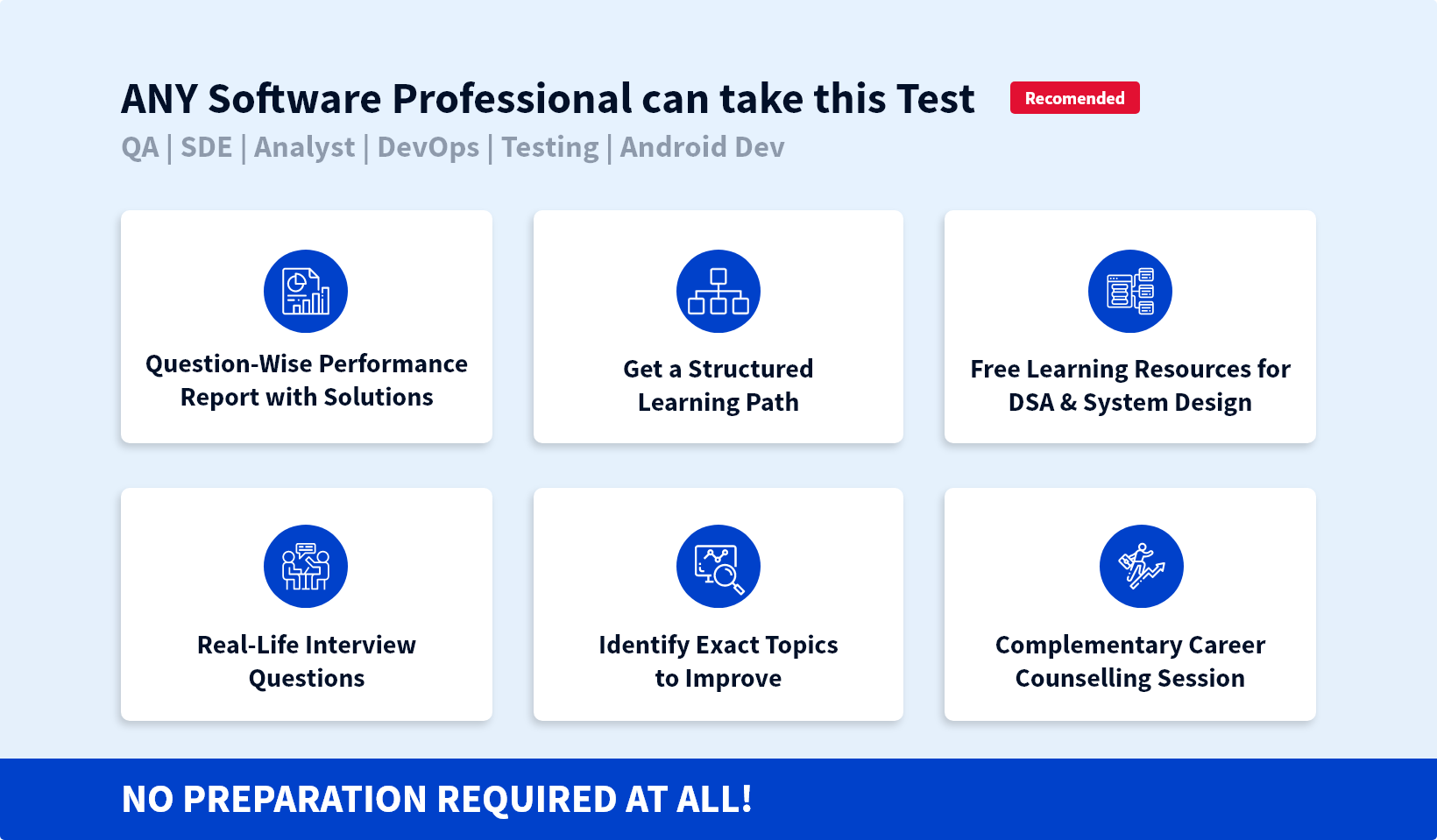Click the red Recomended badge

[x=1074, y=98]
